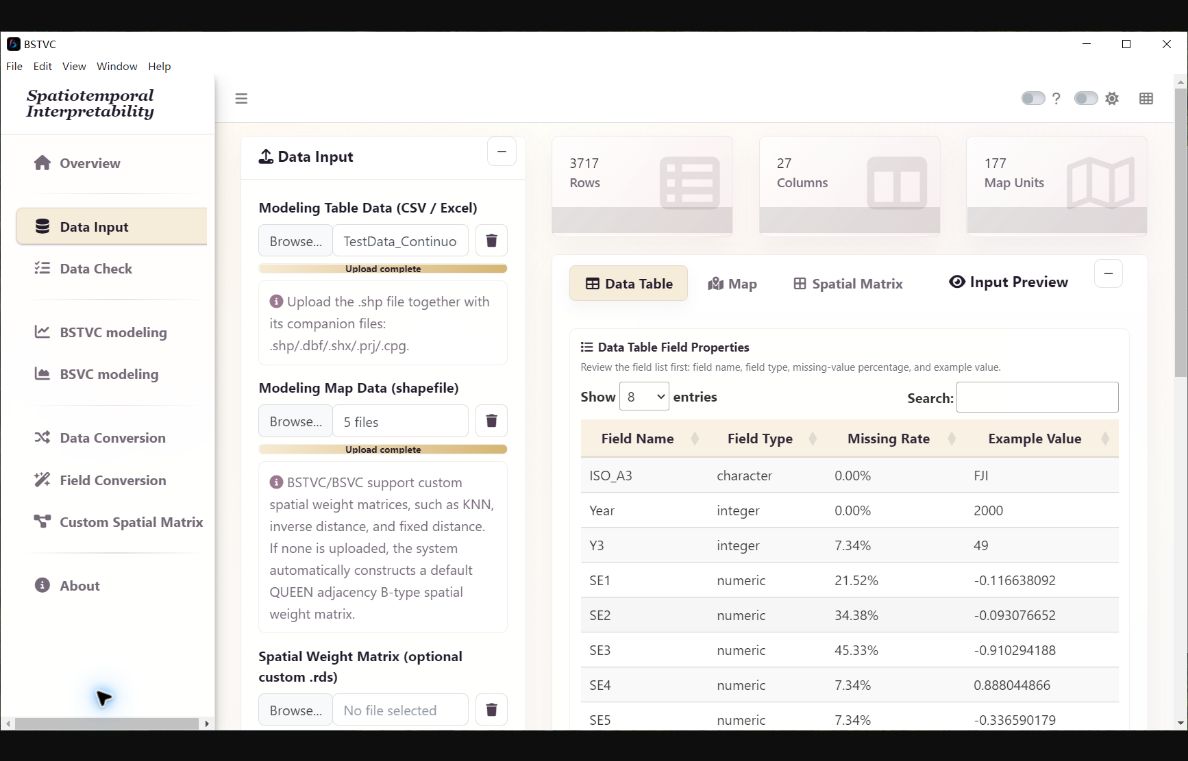Click the shapefile upload progress bar
1188x761 pixels.
click(383, 449)
